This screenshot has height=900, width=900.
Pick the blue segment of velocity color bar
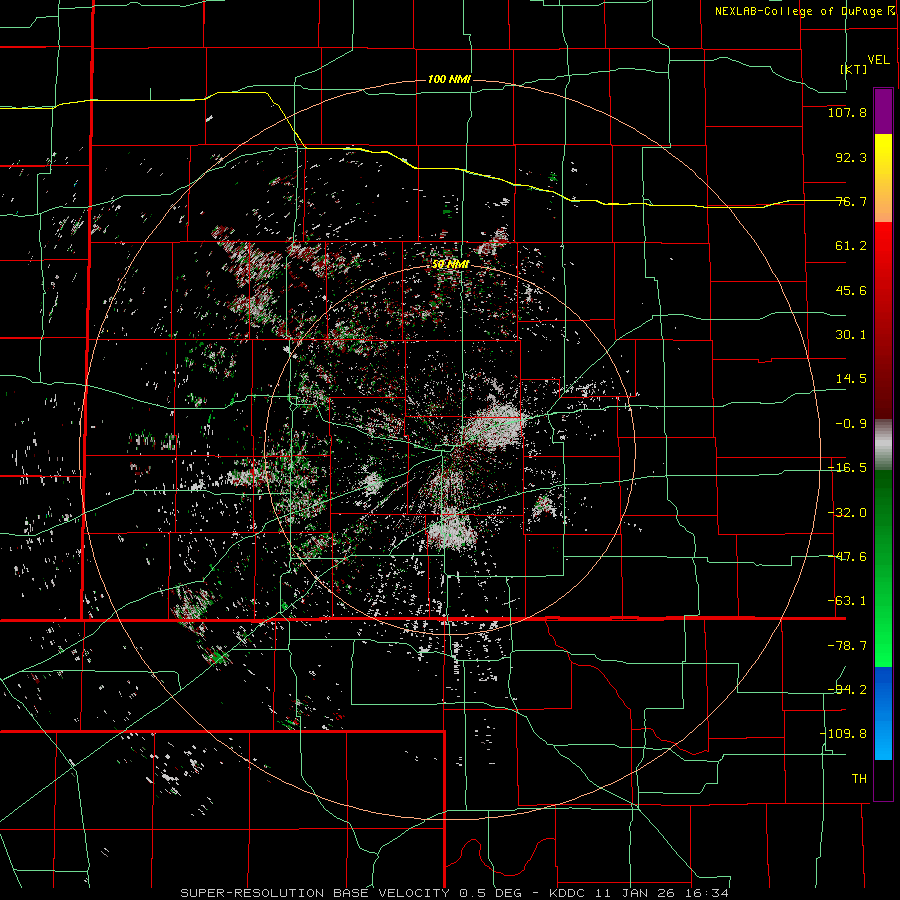coord(883,713)
